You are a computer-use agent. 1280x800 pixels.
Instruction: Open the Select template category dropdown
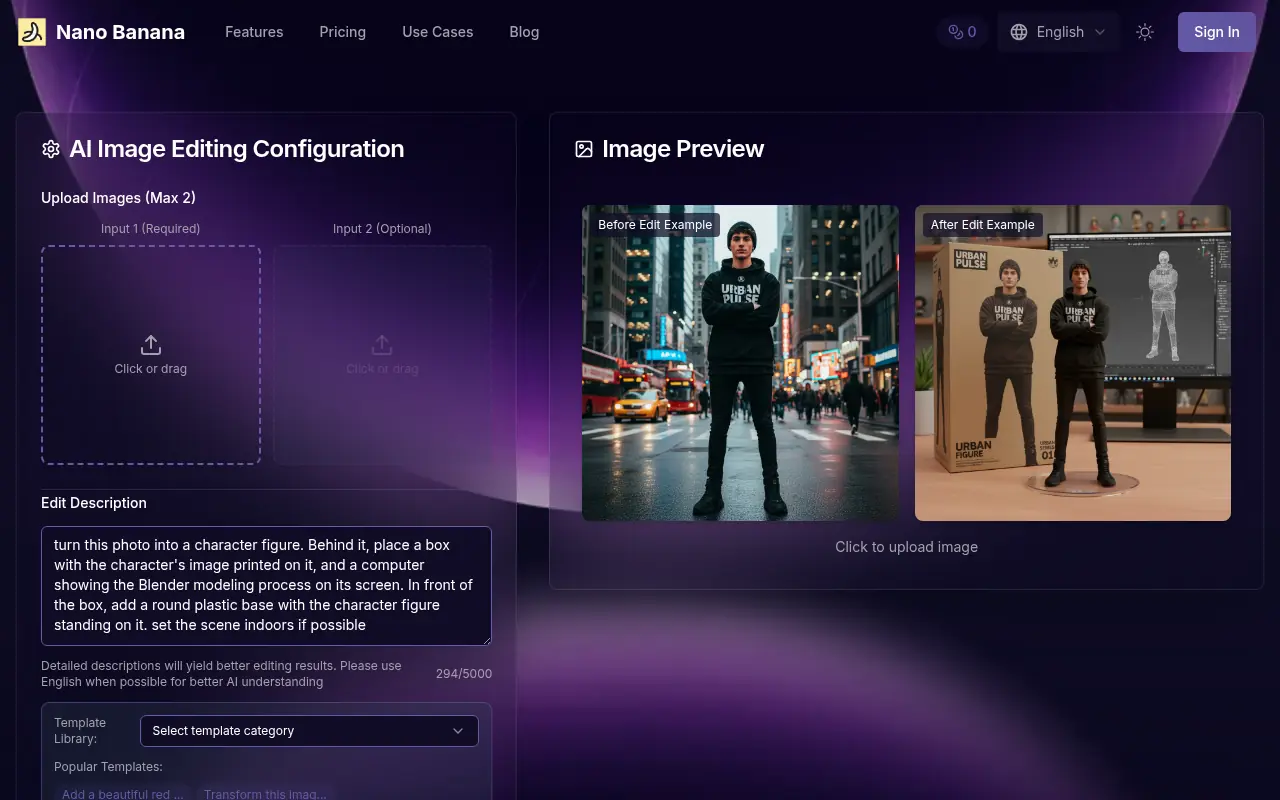[x=309, y=731]
